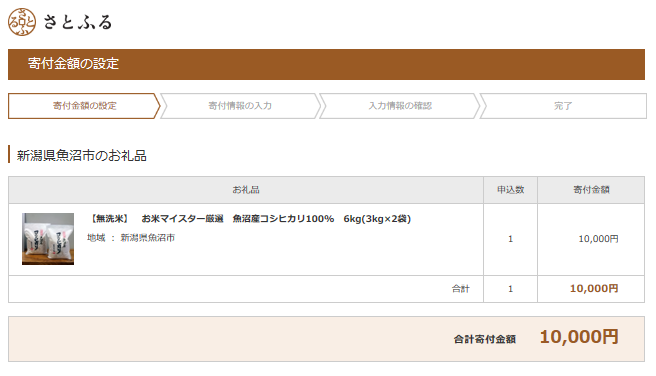The height and width of the screenshot is (376, 656).
Task: Click the 地域：新潟県魚沼市 text
Action: [131, 238]
